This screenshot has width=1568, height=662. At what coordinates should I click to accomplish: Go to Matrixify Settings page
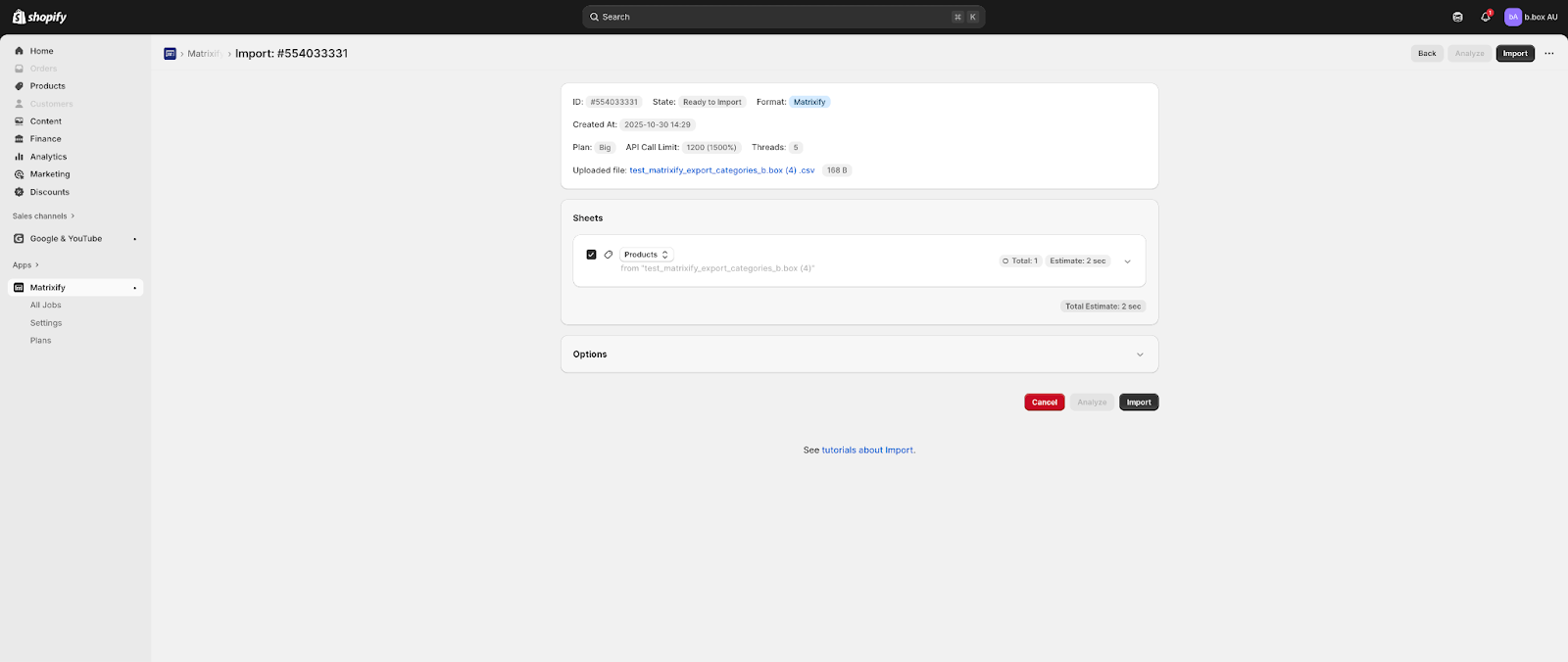(46, 323)
